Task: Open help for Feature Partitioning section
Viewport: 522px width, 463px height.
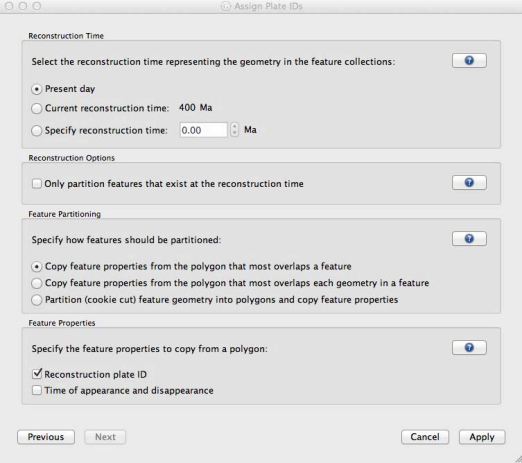Action: click(469, 239)
